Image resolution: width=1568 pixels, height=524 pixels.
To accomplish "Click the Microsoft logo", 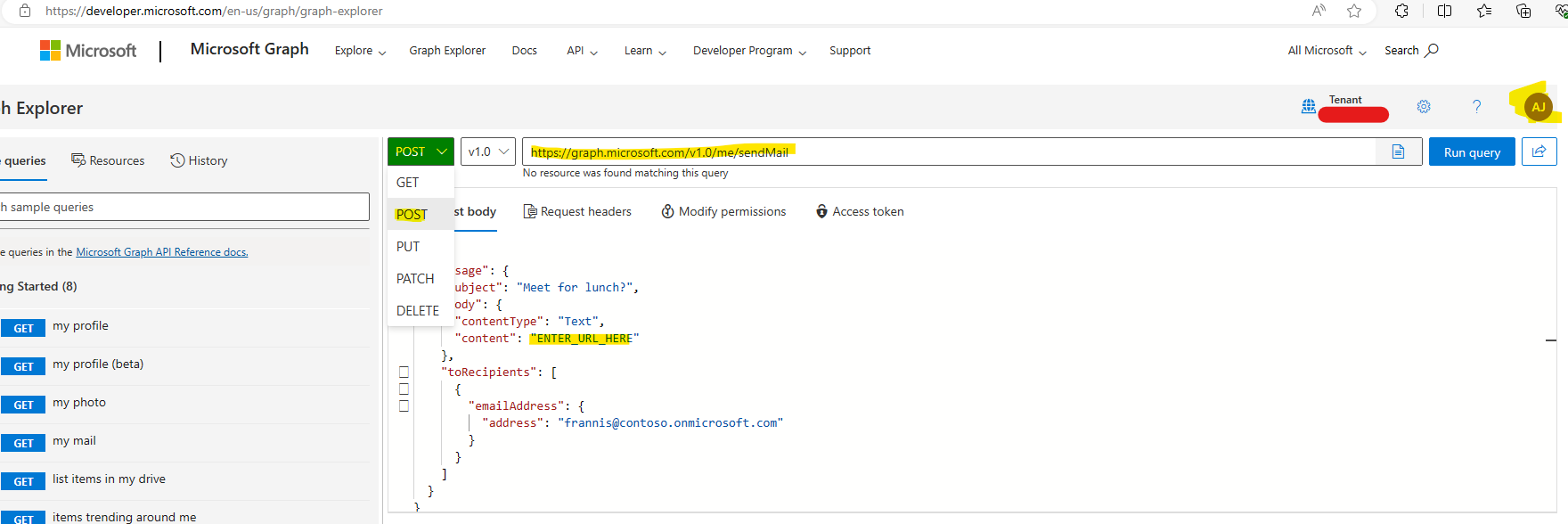I will point(88,51).
